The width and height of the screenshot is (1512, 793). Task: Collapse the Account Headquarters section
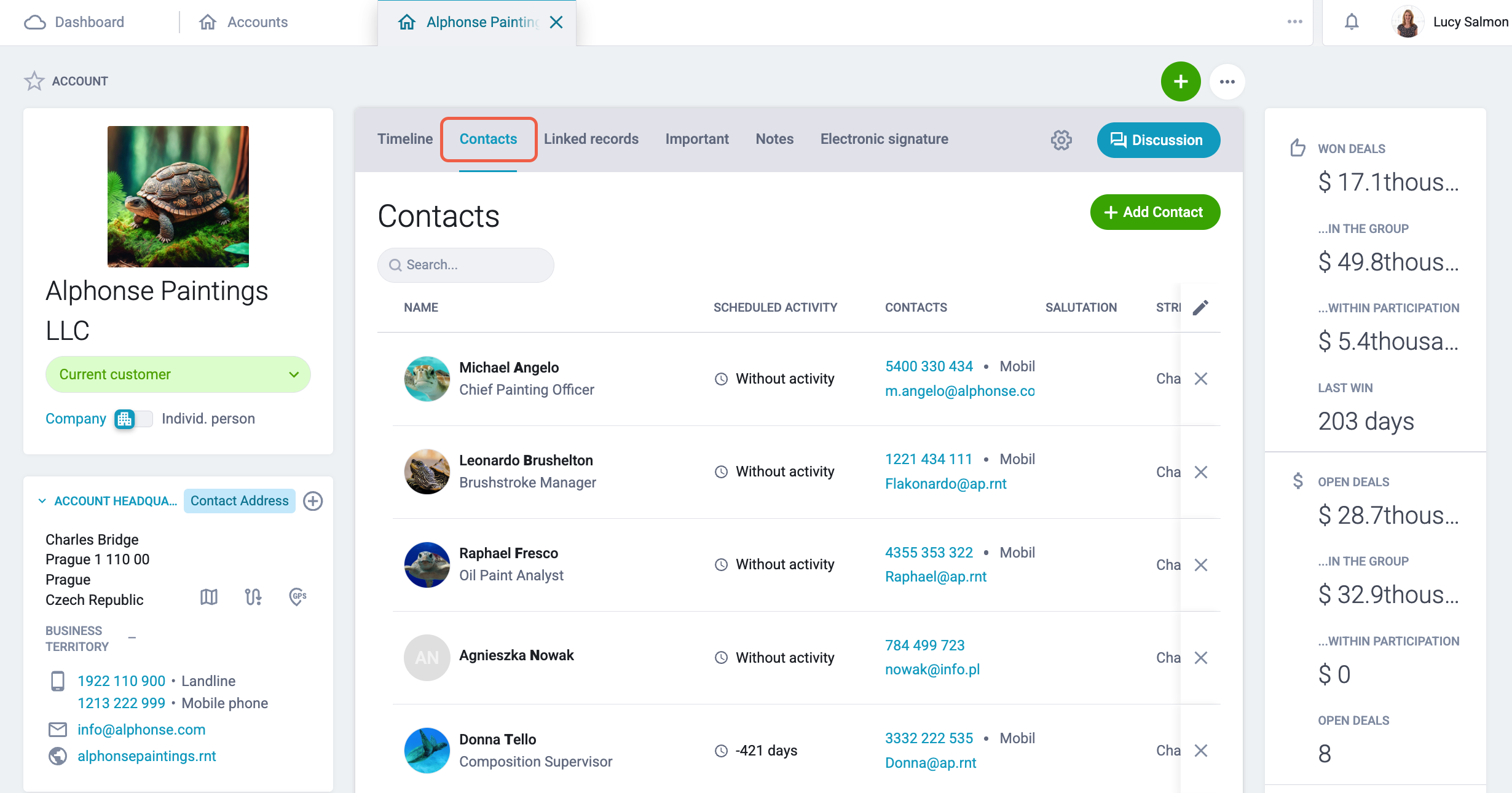(42, 501)
